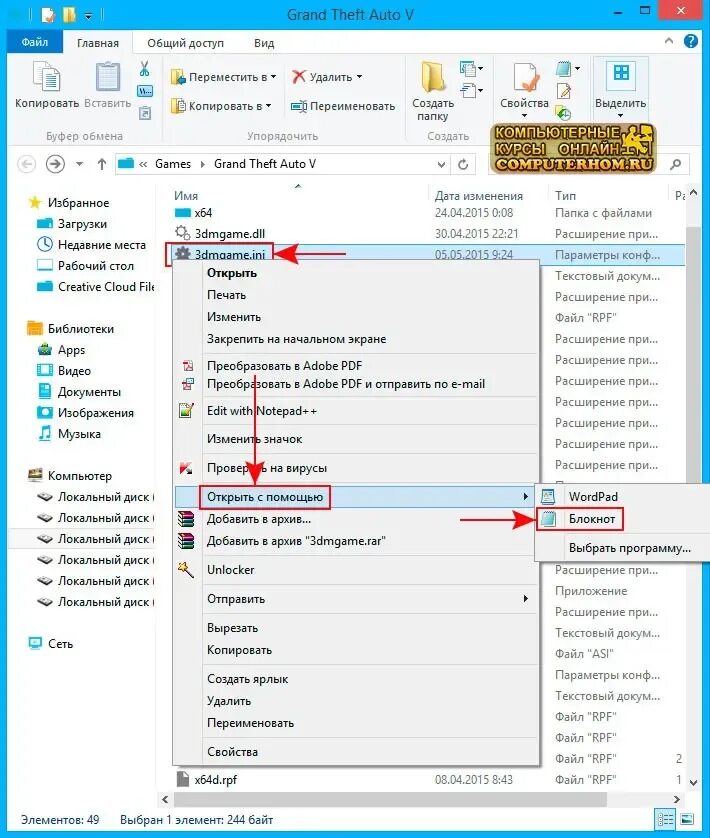
Task: Select Документы under Библиотеки
Action: pos(89,392)
